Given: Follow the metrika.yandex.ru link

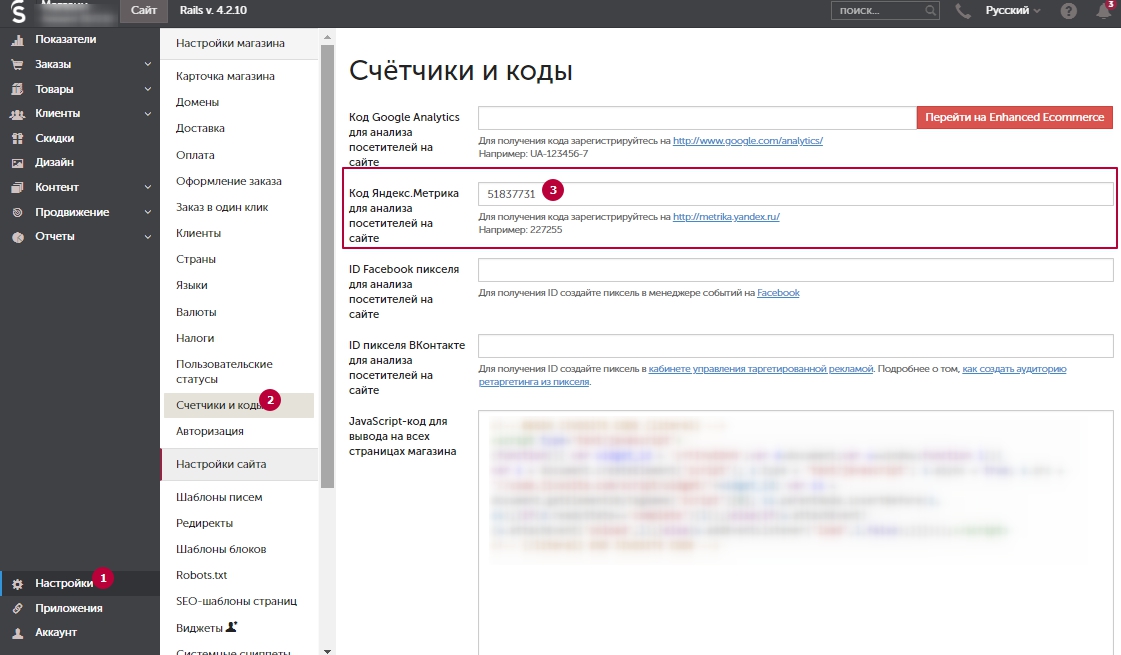Looking at the screenshot, I should (x=725, y=216).
